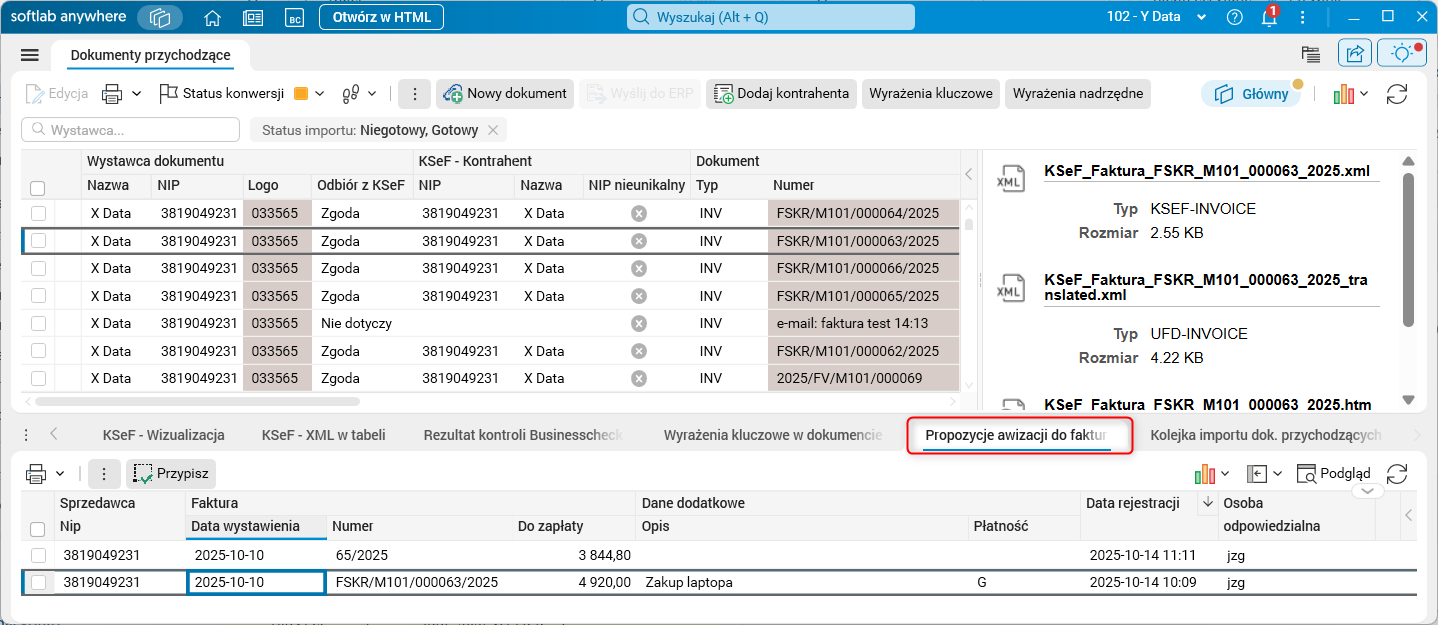Check the box for FSKR/M101/000064/2025 row
The image size is (1438, 625).
point(38,213)
